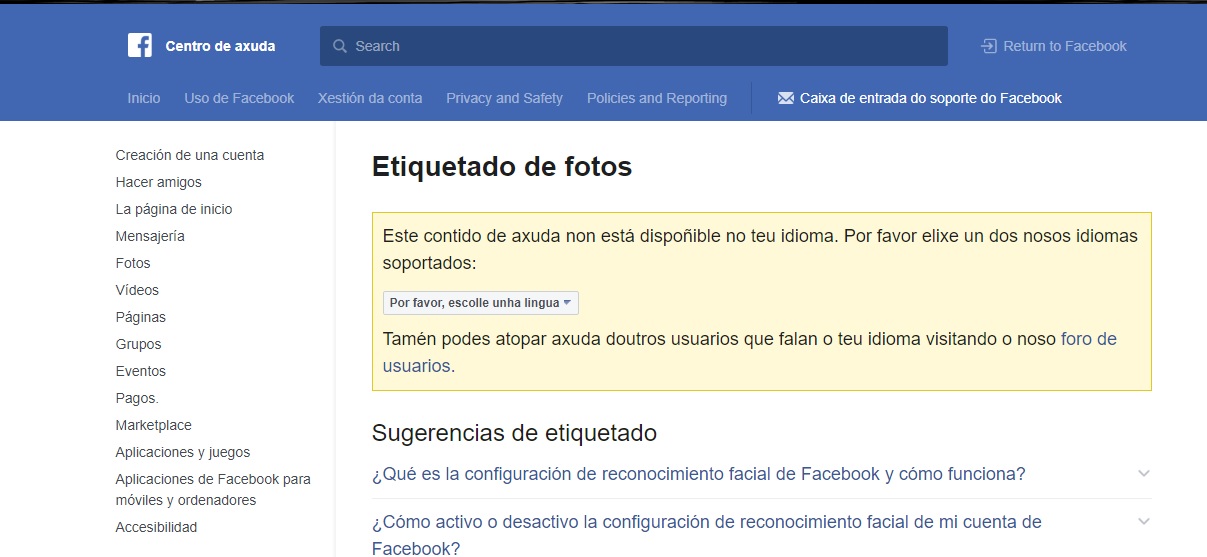
Task: Click the magnifying glass search icon
Action: (340, 46)
